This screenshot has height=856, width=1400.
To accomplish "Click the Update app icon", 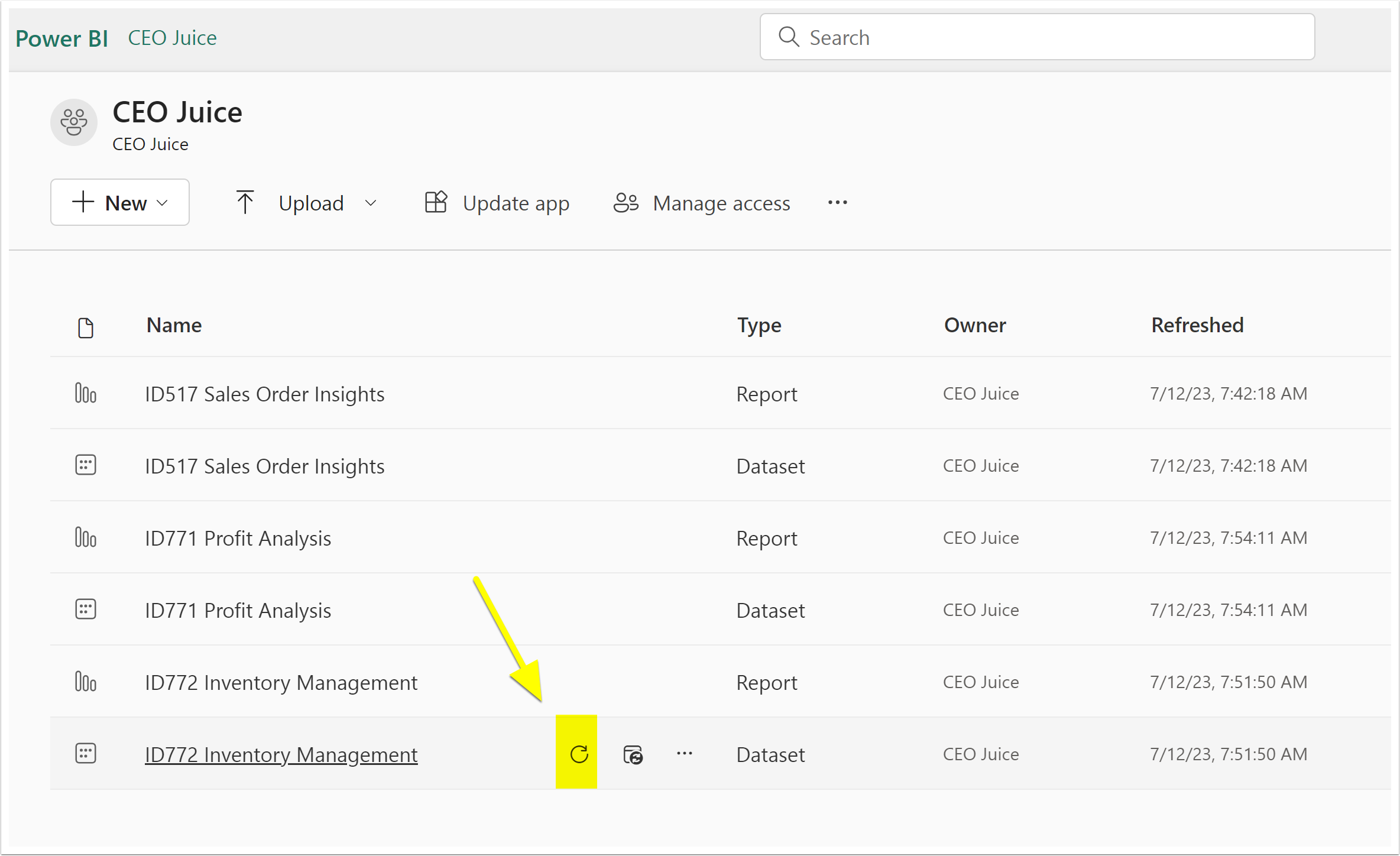I will pyautogui.click(x=436, y=202).
